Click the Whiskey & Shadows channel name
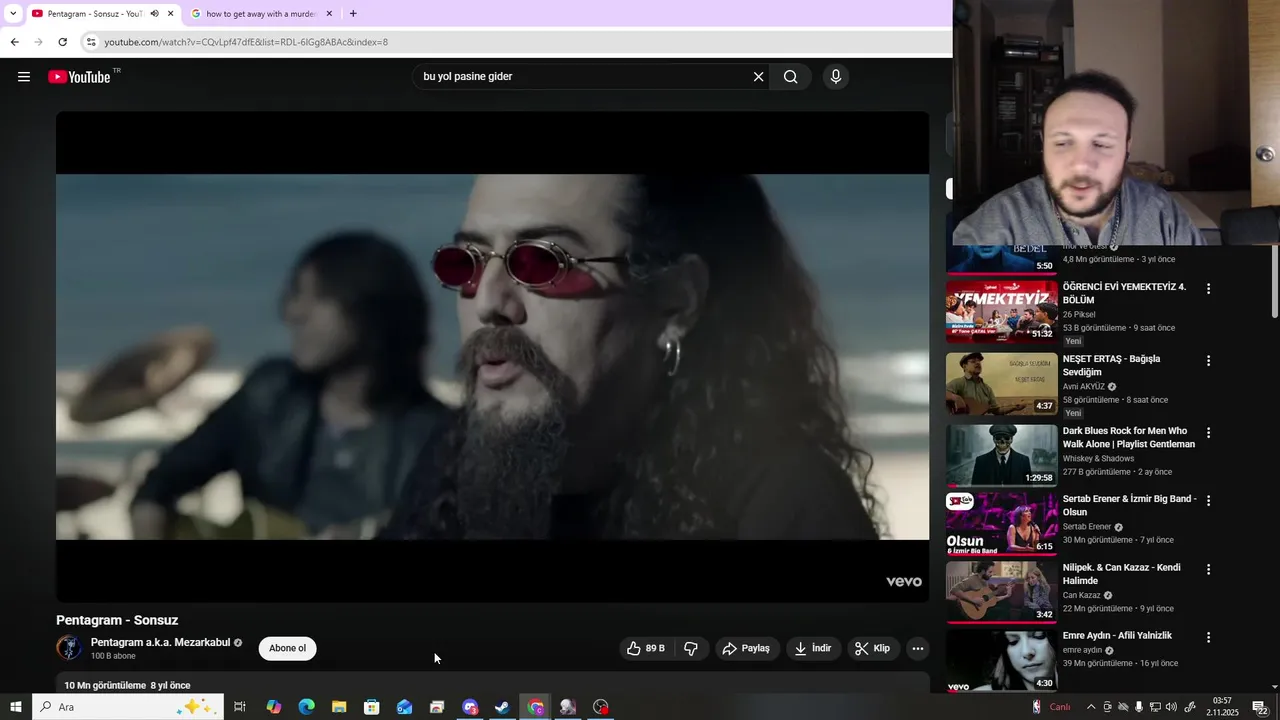Viewport: 1280px width, 720px height. pos(1098,459)
